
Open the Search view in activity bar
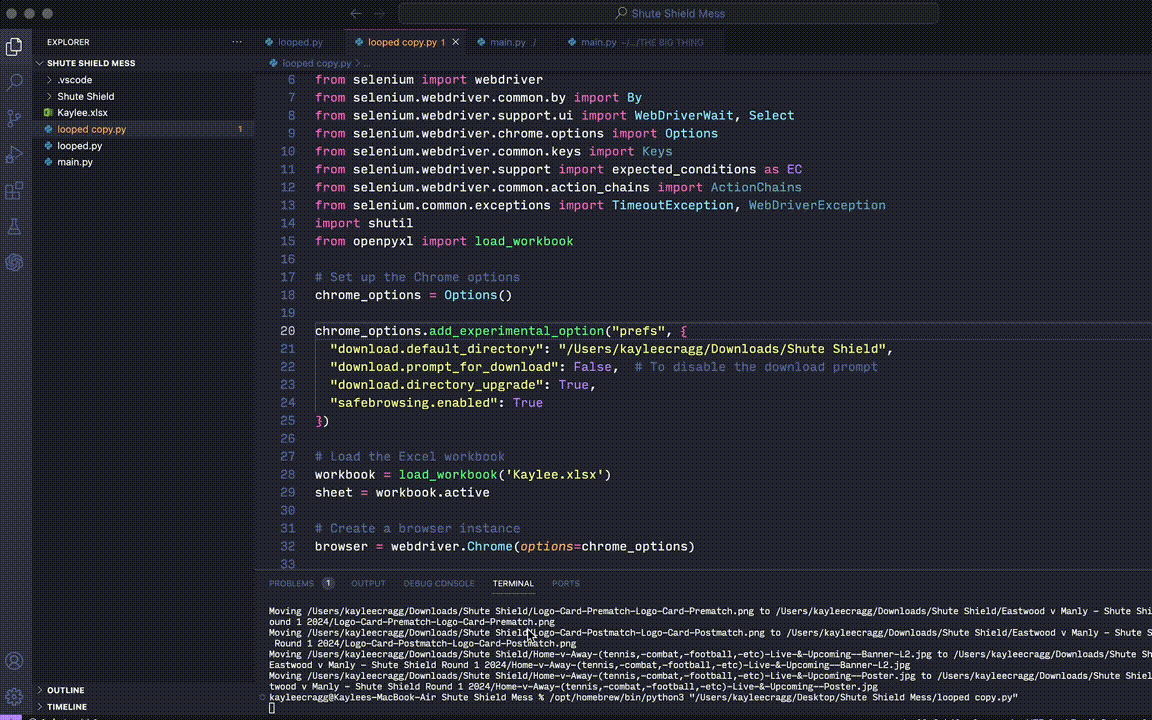(x=14, y=82)
